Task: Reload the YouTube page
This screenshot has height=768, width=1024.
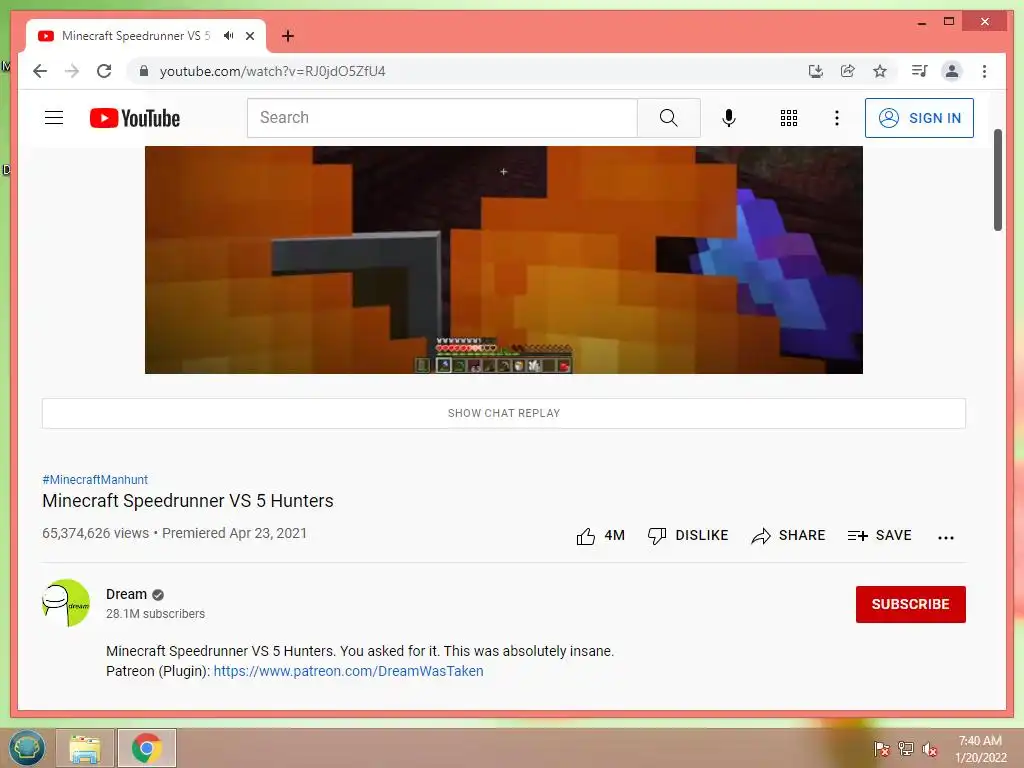Action: click(x=104, y=71)
